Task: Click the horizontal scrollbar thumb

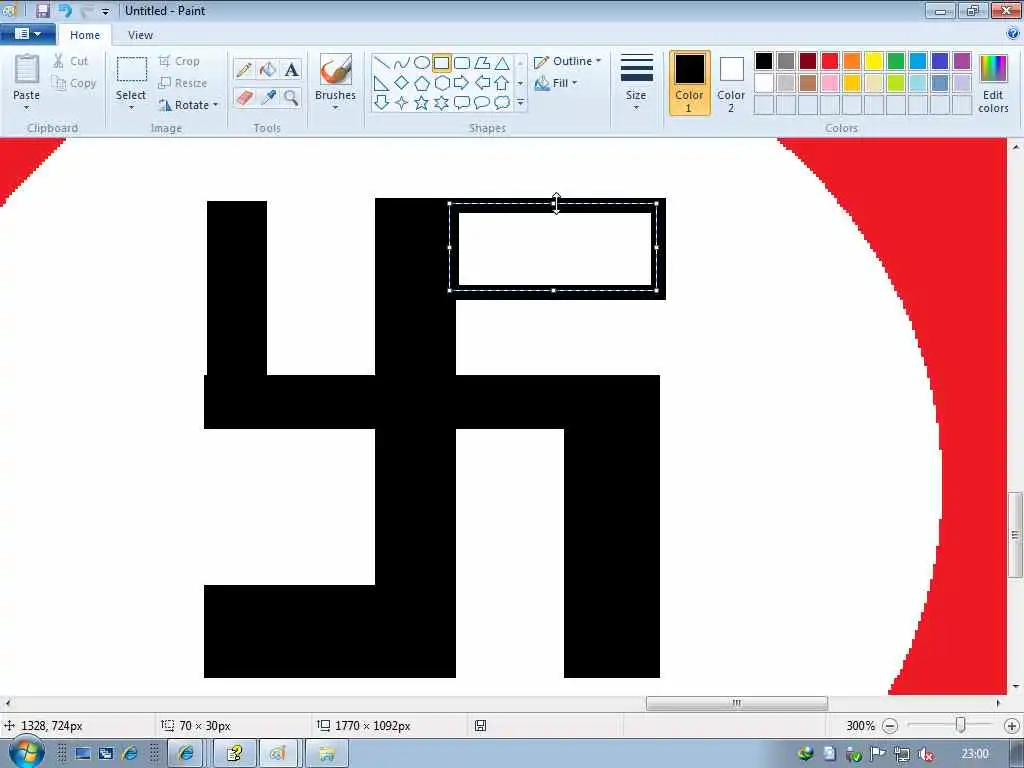Action: [x=737, y=703]
